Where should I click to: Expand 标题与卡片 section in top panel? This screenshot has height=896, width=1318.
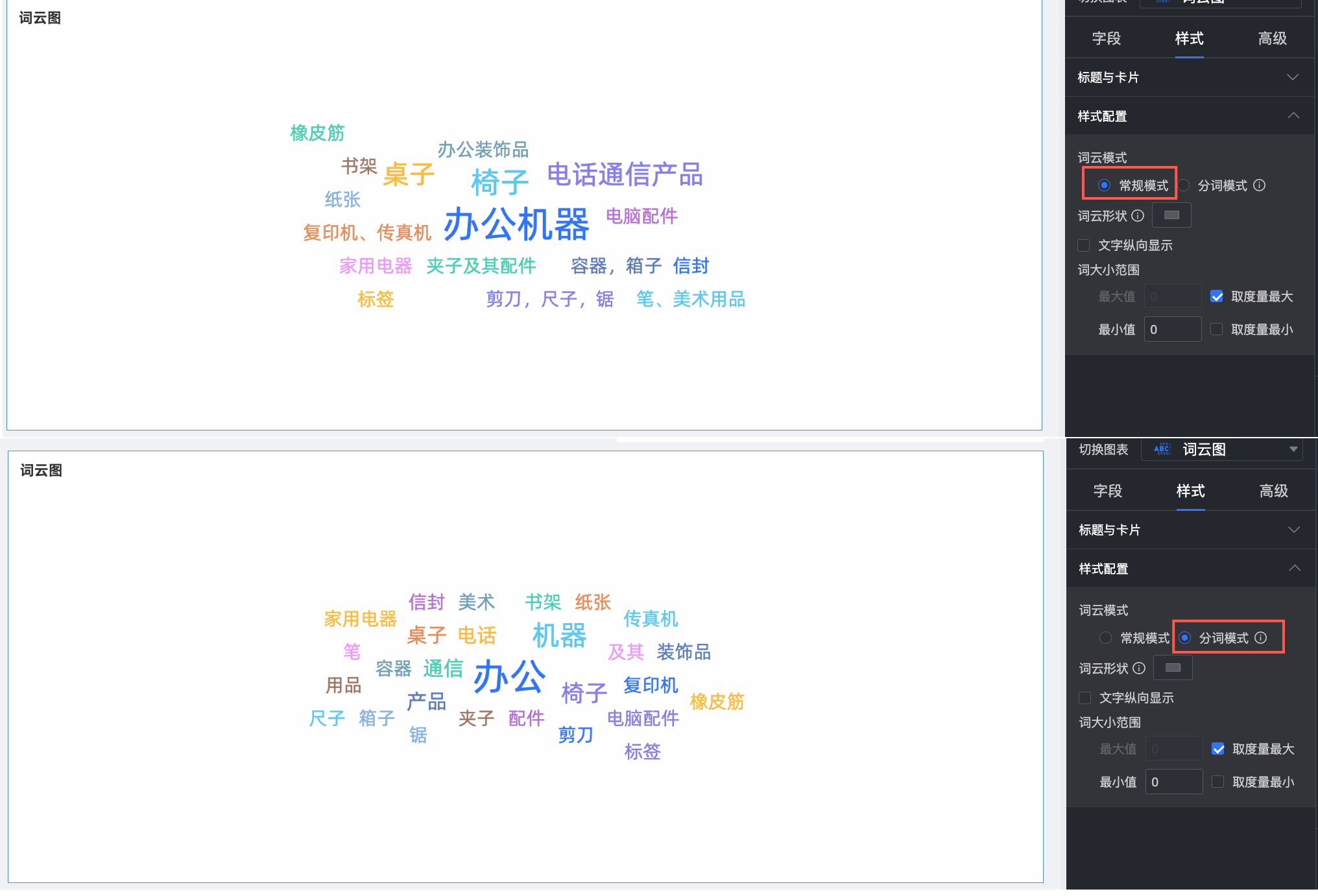[1292, 77]
